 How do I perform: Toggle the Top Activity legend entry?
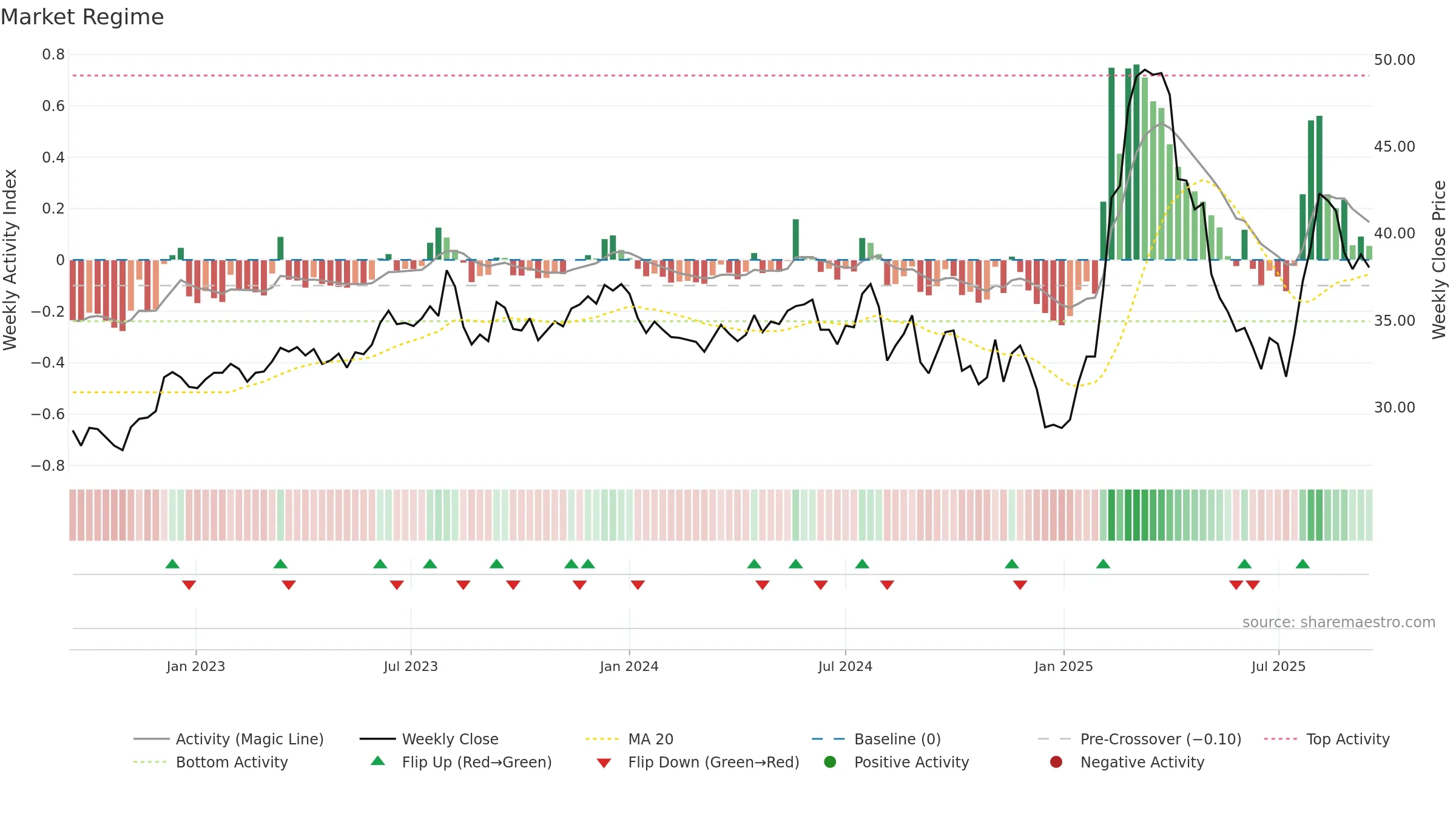point(1327,739)
